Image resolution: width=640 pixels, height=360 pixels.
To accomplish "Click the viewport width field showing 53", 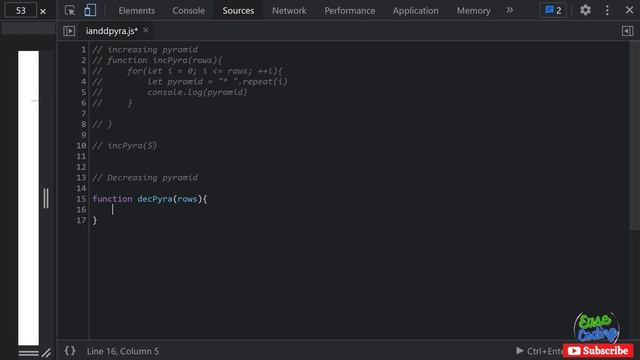I will click(x=20, y=11).
